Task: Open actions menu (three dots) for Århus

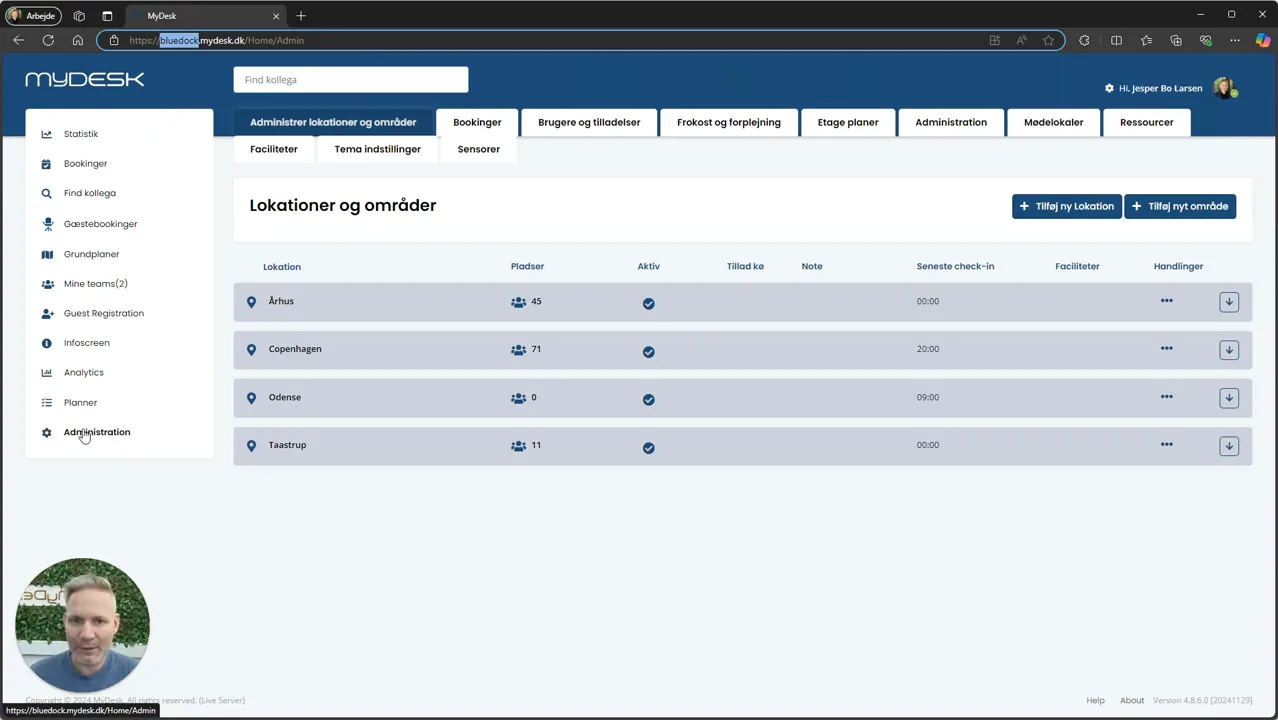Action: click(1166, 301)
